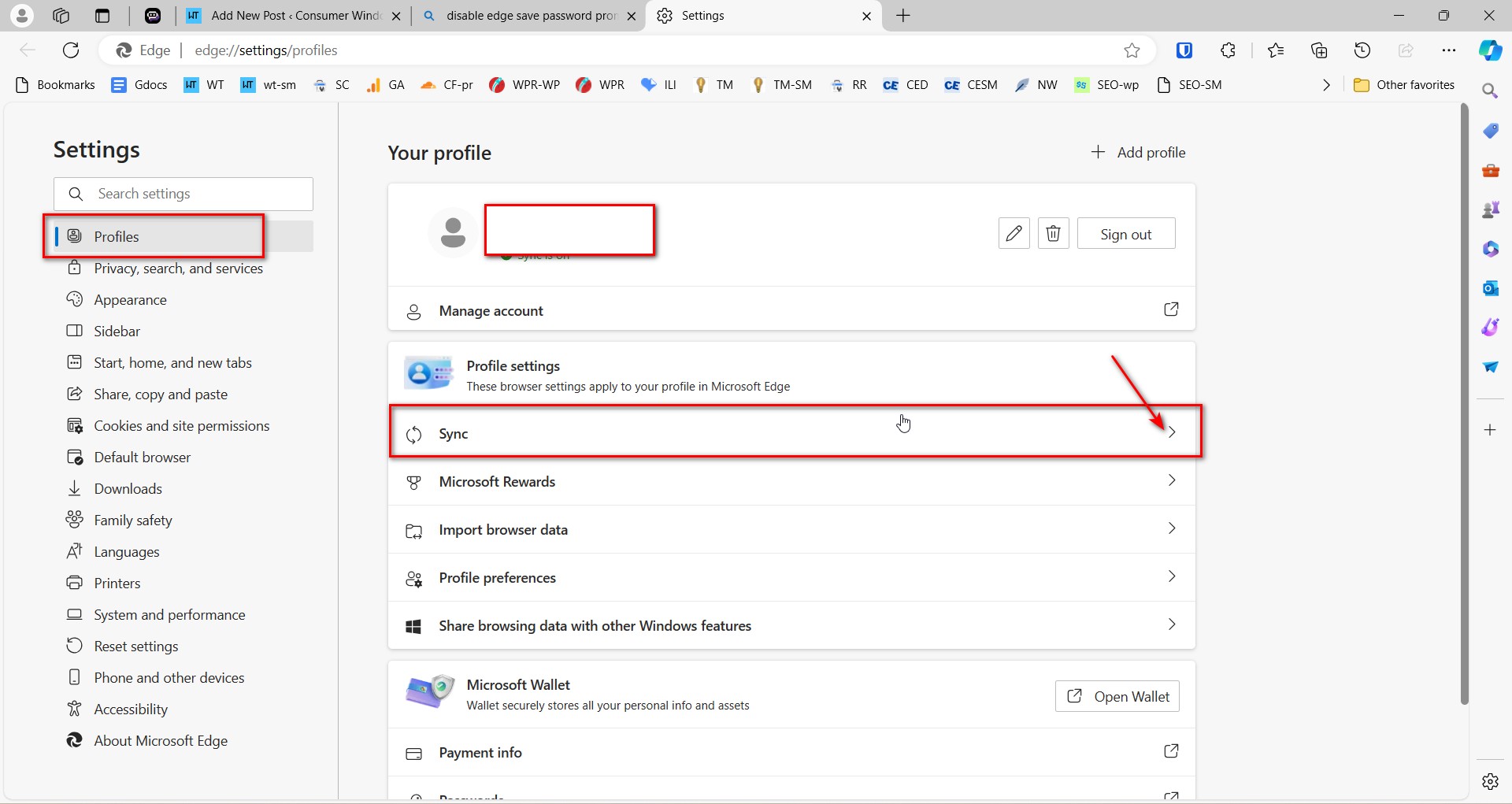Click the browser profile avatar icon
The width and height of the screenshot is (1512, 804).
(x=22, y=15)
